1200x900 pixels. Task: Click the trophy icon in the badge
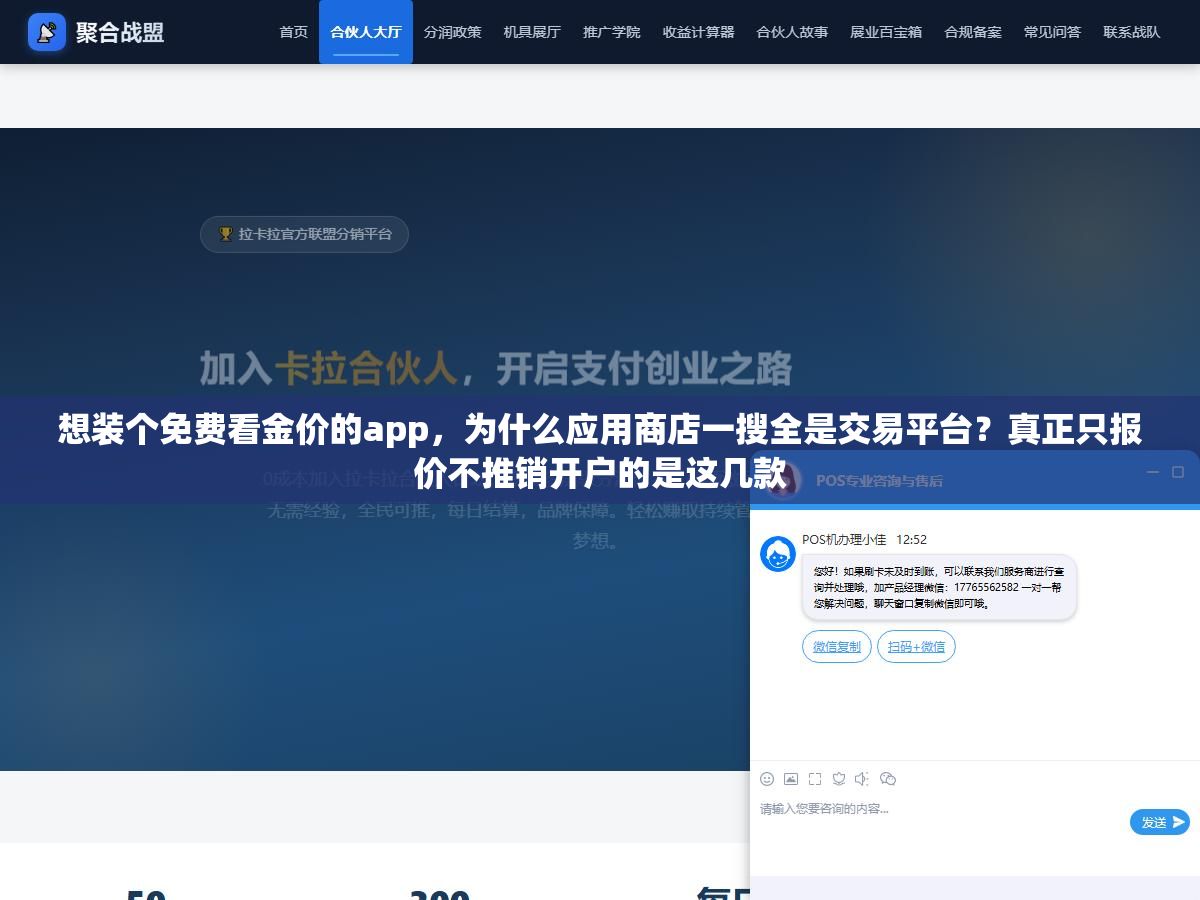pyautogui.click(x=226, y=234)
